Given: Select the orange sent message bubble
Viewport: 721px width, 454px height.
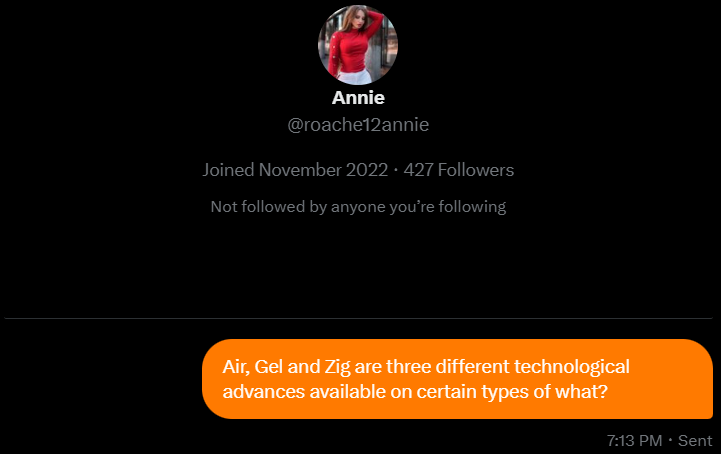Looking at the screenshot, I should click(458, 379).
